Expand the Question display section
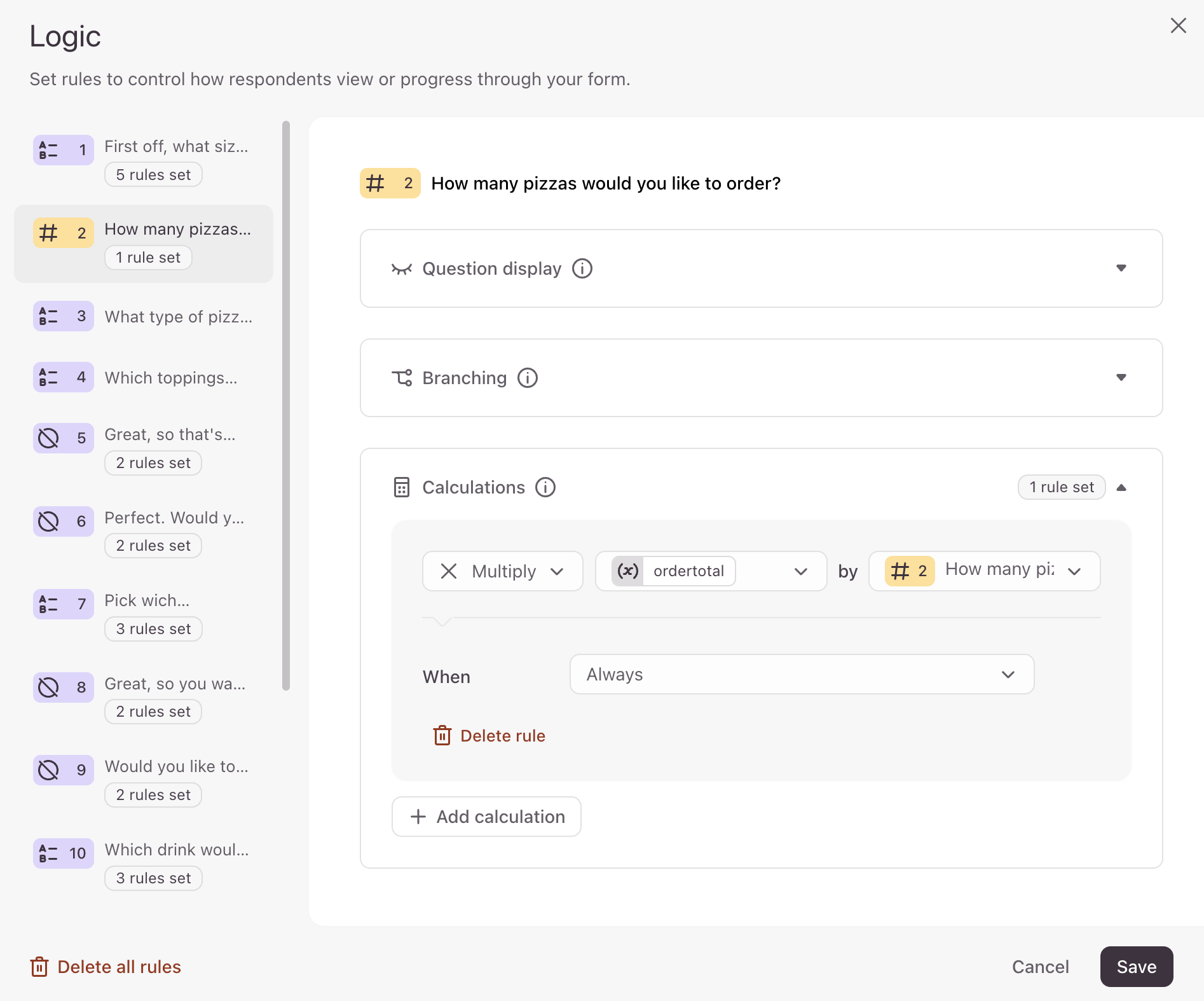Screen dimensions: 1204x1001 point(1121,268)
